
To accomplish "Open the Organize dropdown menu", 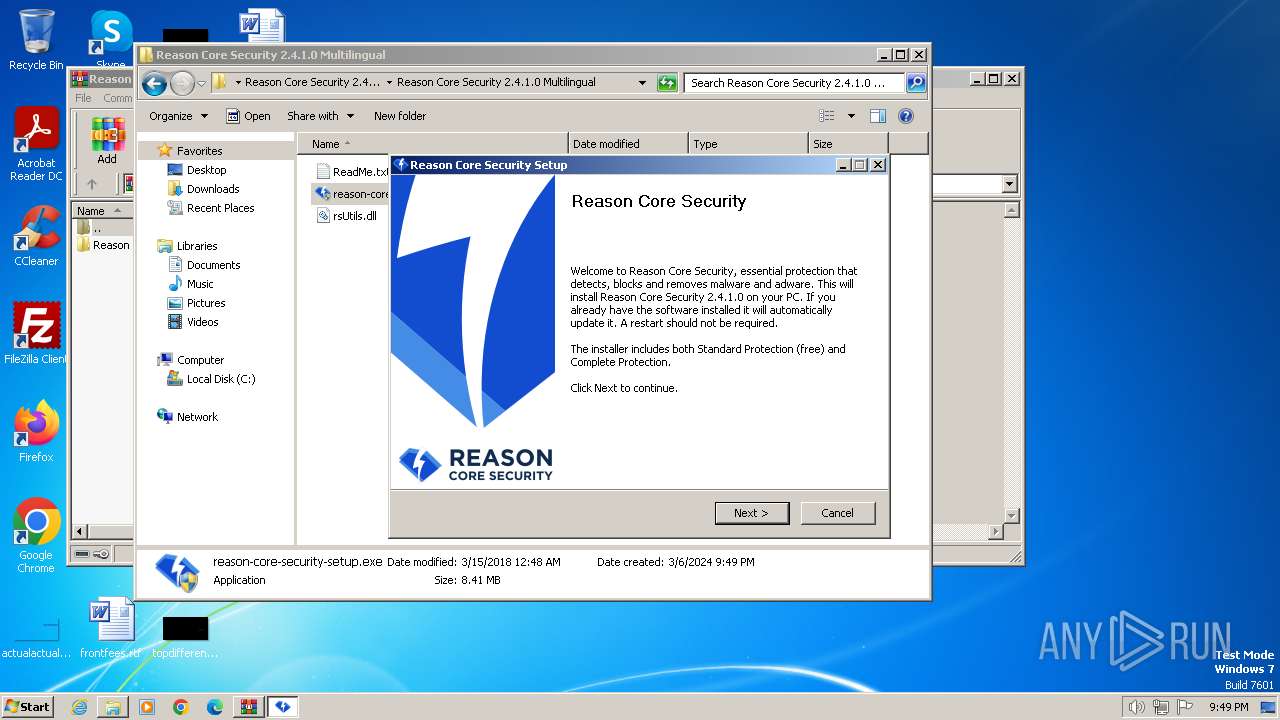I will (x=178, y=116).
